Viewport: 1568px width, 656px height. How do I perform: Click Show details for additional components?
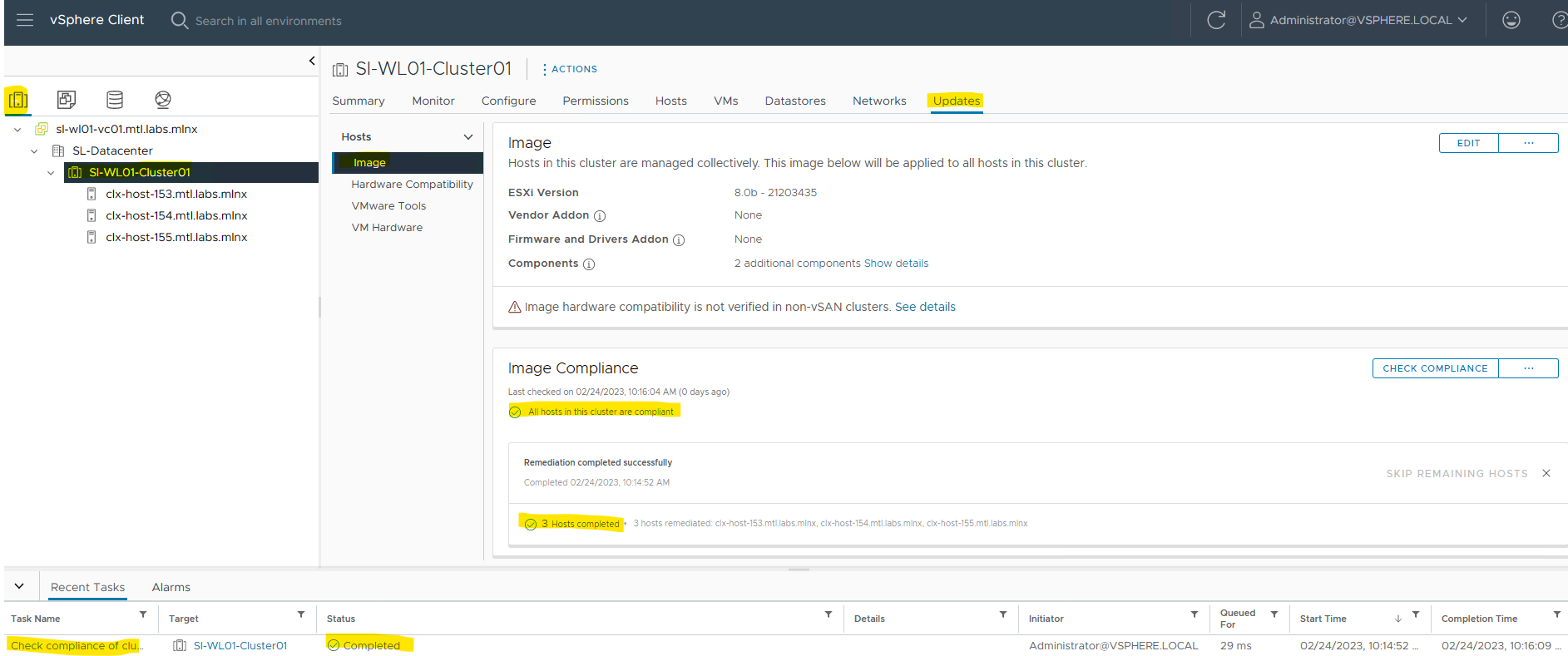click(897, 264)
